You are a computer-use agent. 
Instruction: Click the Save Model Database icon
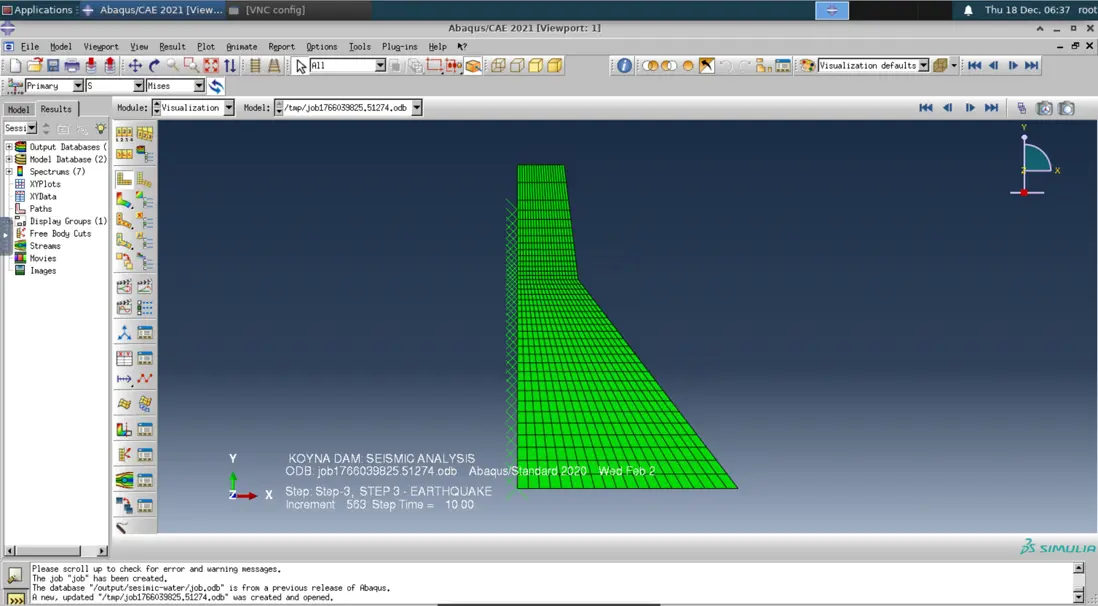click(53, 66)
